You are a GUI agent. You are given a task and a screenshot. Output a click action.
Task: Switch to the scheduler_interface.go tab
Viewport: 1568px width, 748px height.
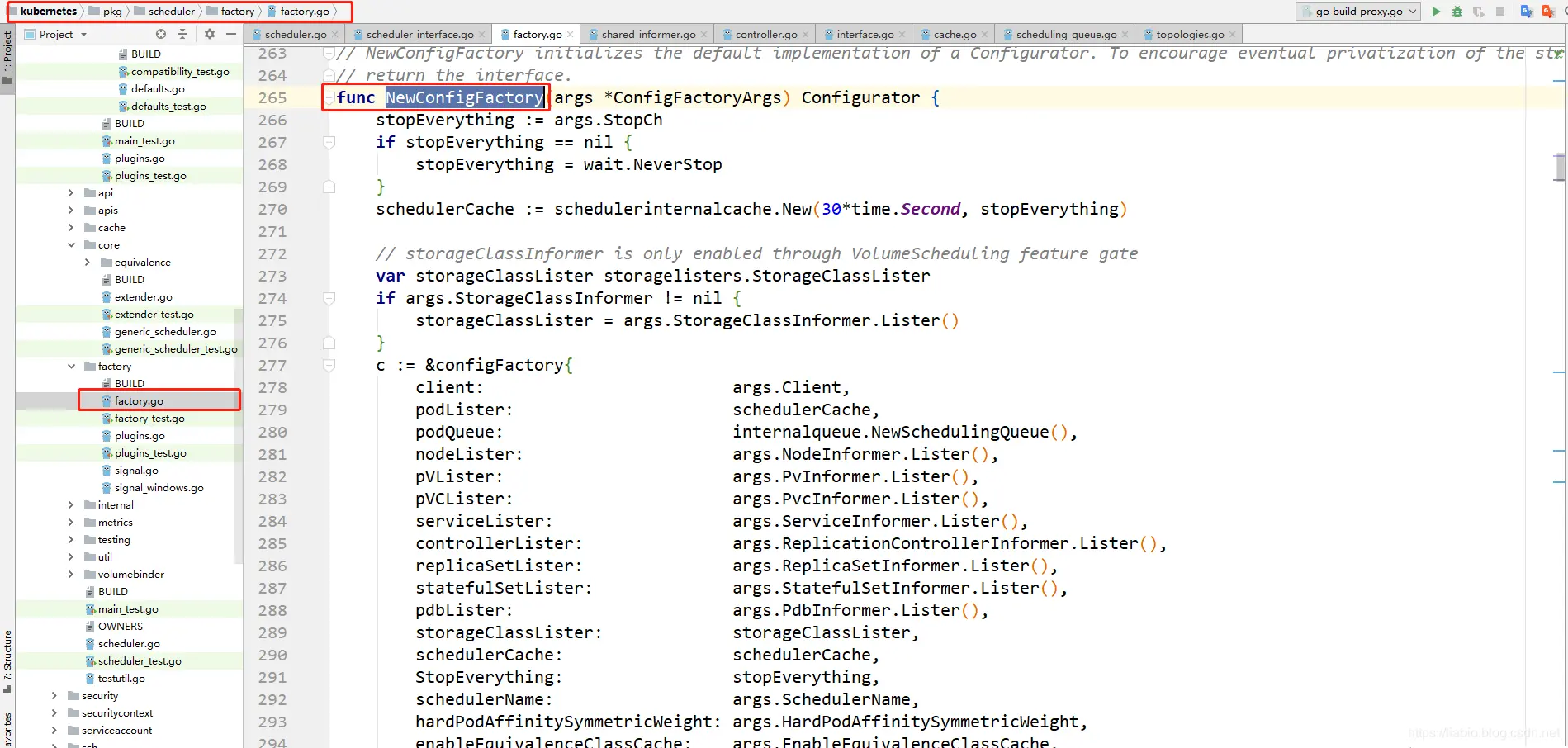419,35
